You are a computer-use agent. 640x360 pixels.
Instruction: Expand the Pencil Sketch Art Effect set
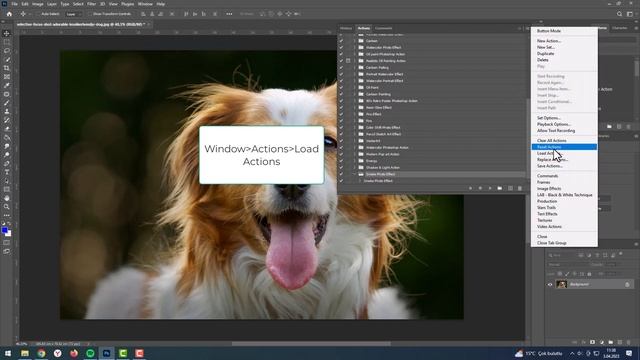click(x=354, y=134)
